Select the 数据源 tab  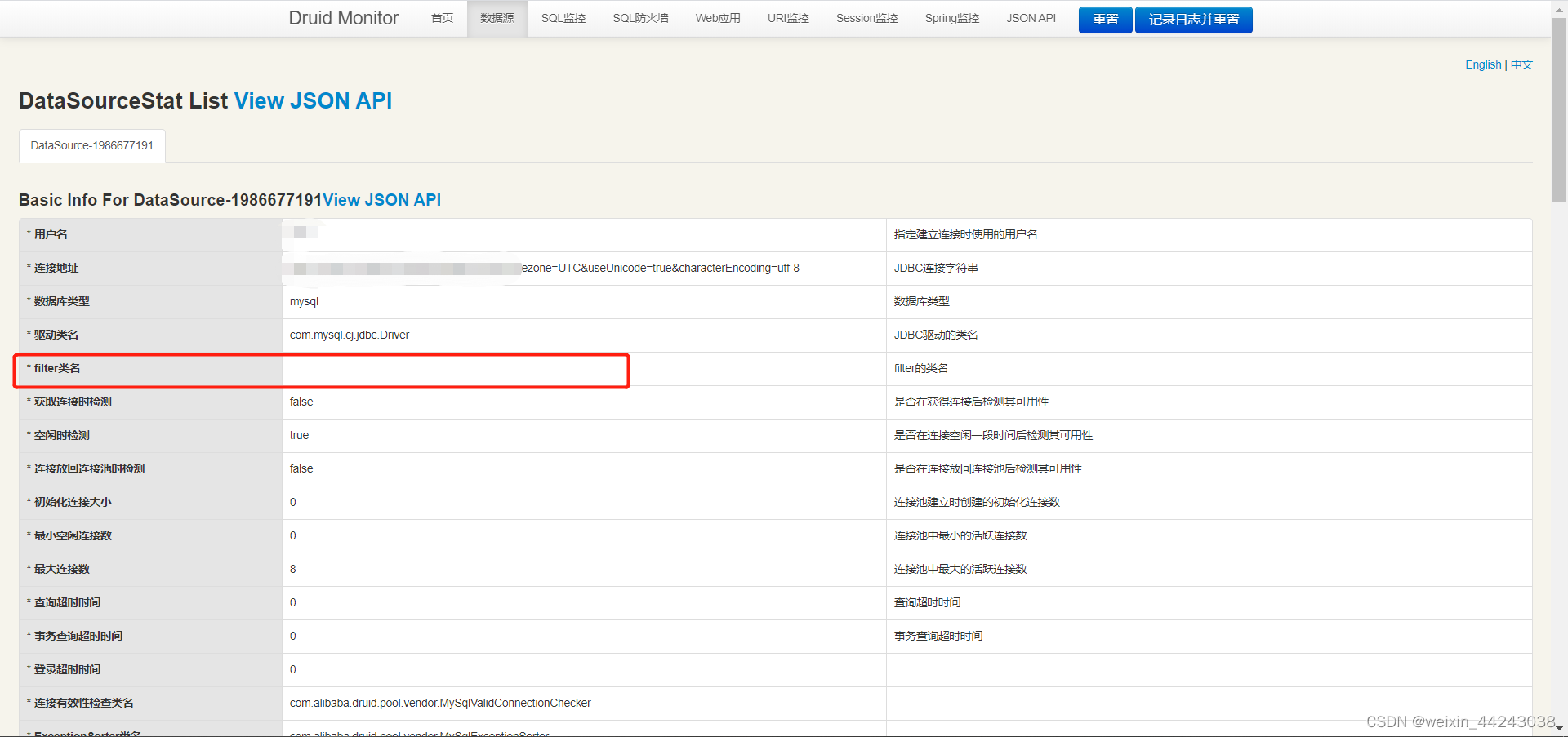click(x=497, y=18)
